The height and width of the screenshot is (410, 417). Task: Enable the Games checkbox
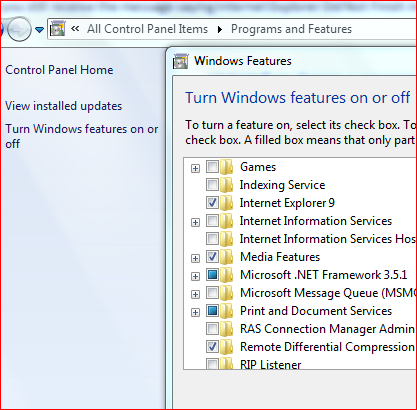coord(212,166)
